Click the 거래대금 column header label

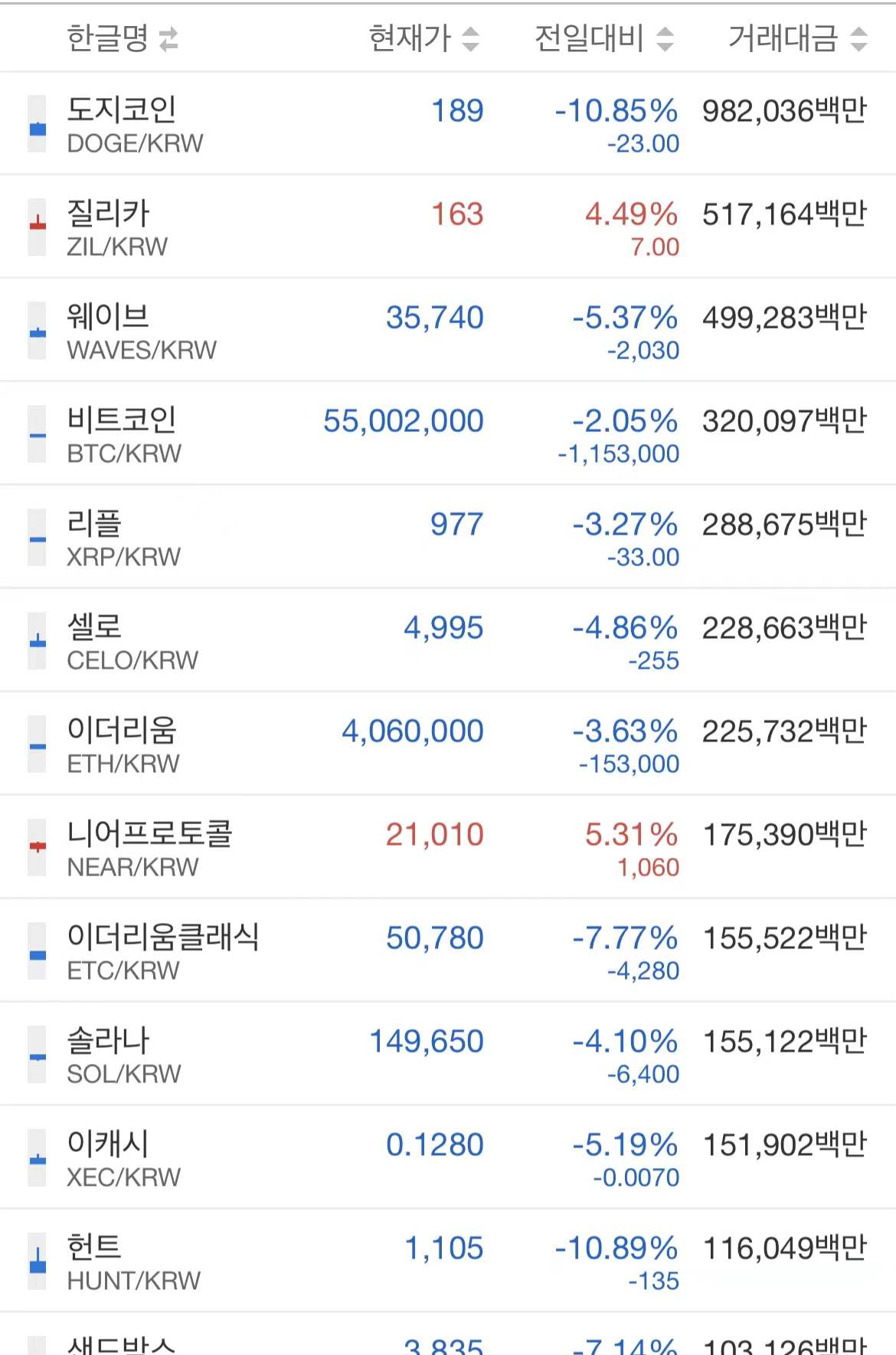pos(783,38)
